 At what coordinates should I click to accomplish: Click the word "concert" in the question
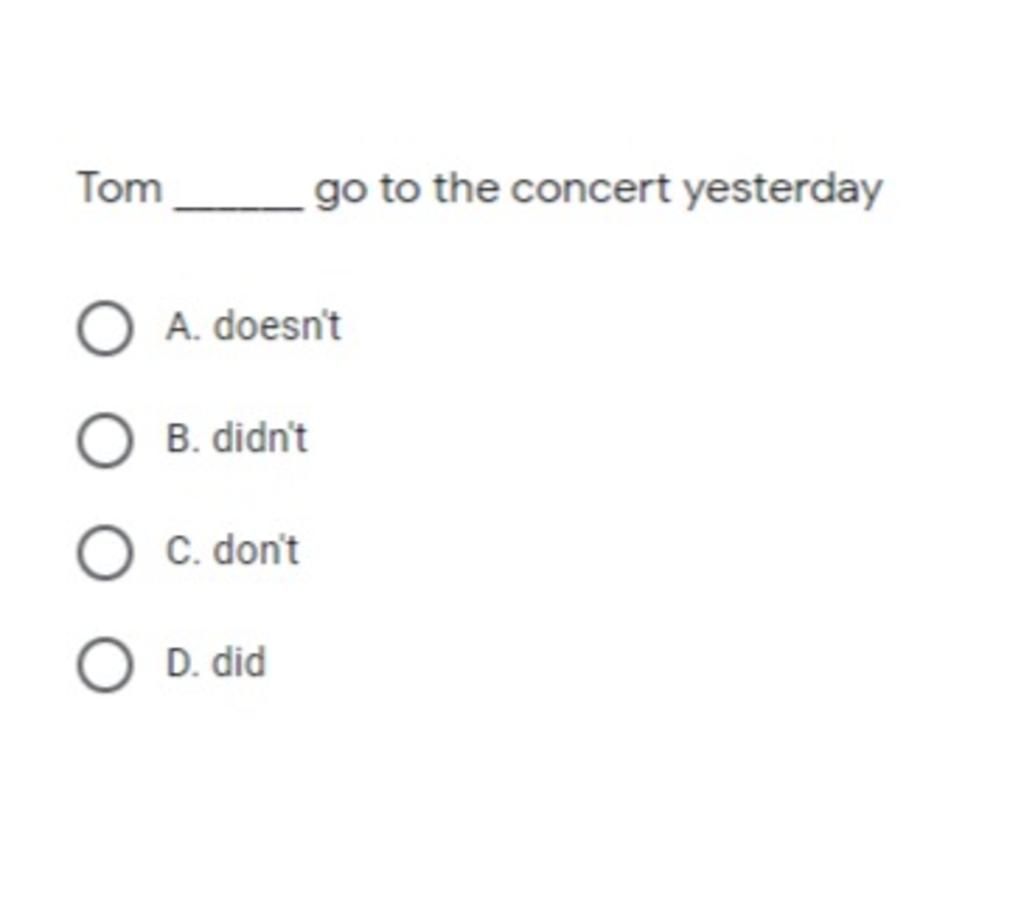coord(590,189)
